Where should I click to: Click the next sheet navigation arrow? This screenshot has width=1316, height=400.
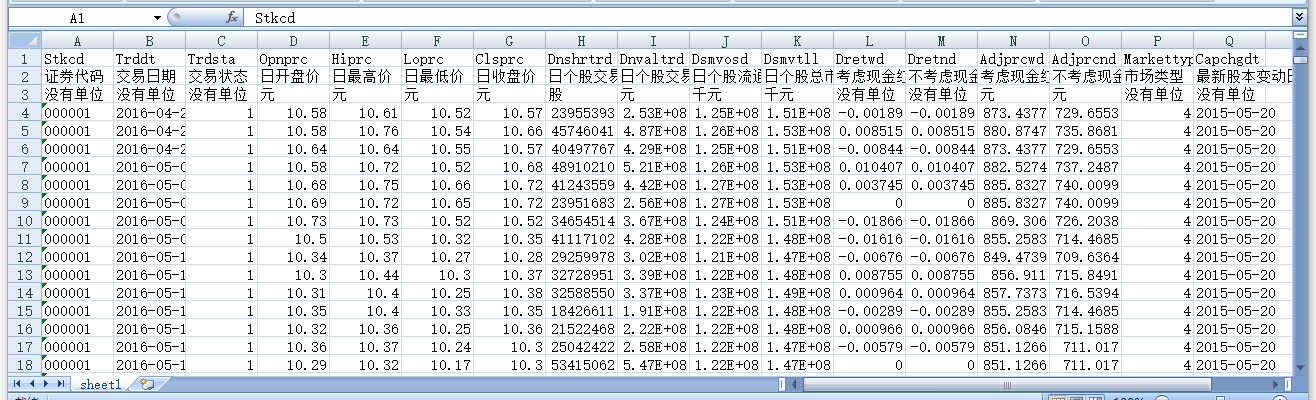(x=46, y=384)
